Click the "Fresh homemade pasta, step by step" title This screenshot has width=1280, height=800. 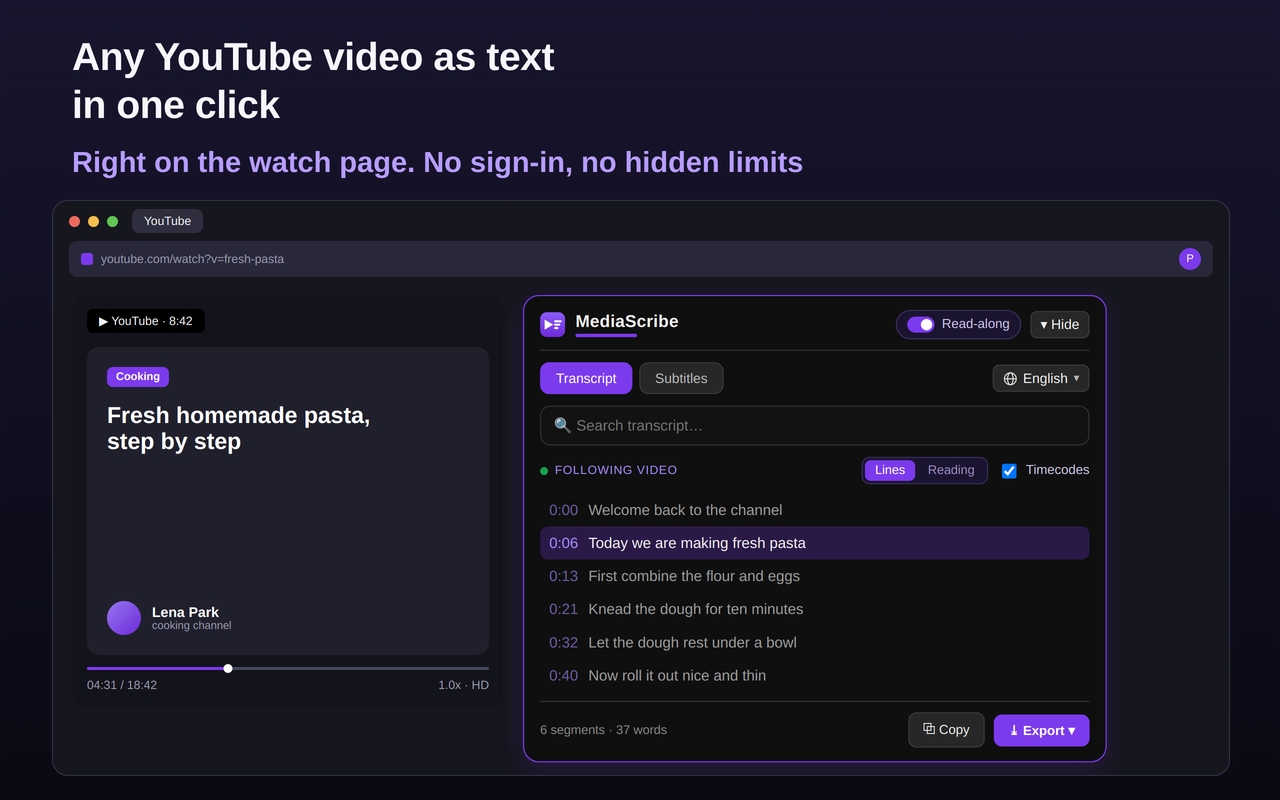coord(238,428)
